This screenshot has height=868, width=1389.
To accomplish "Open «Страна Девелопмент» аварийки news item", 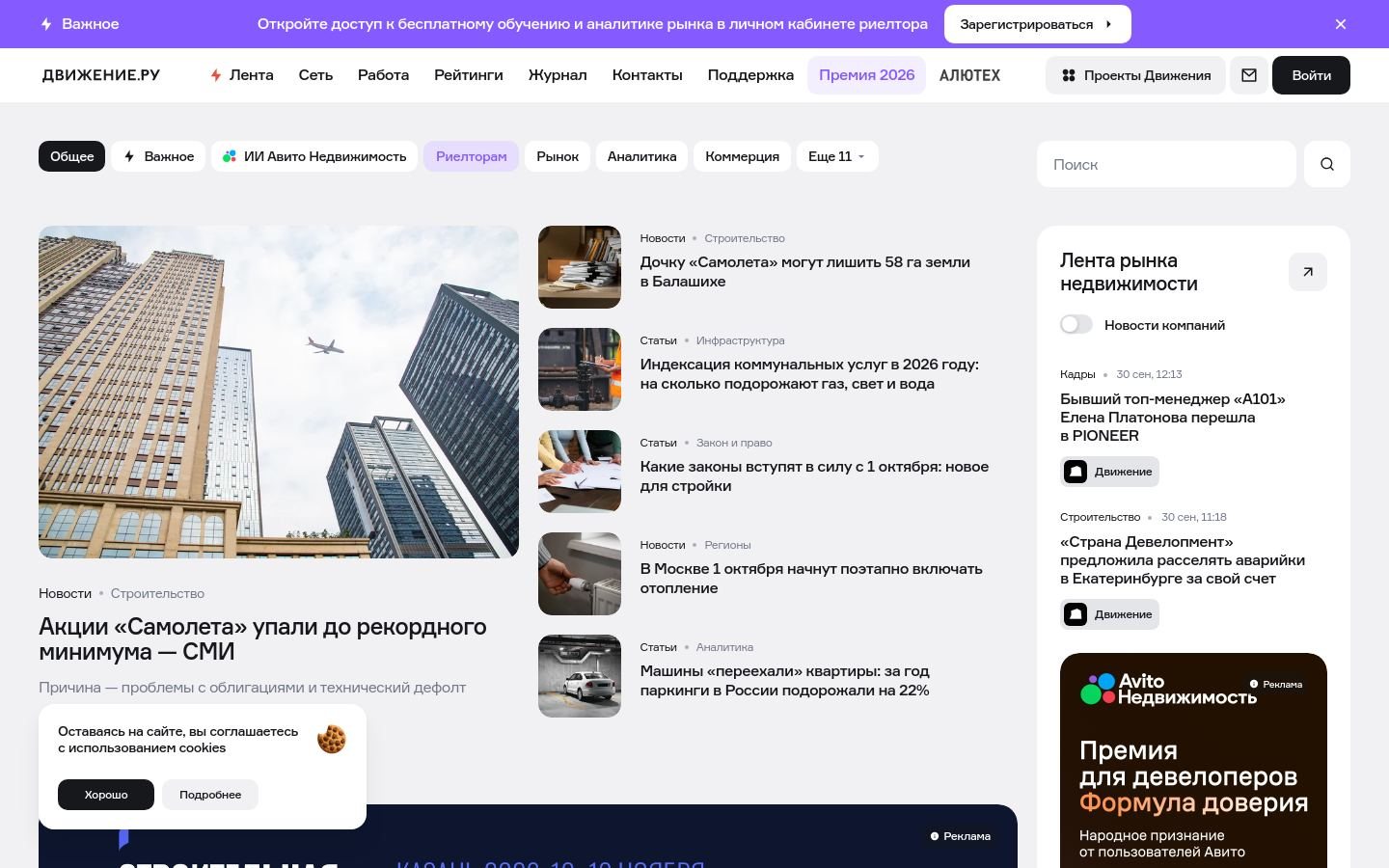I will (x=1183, y=559).
